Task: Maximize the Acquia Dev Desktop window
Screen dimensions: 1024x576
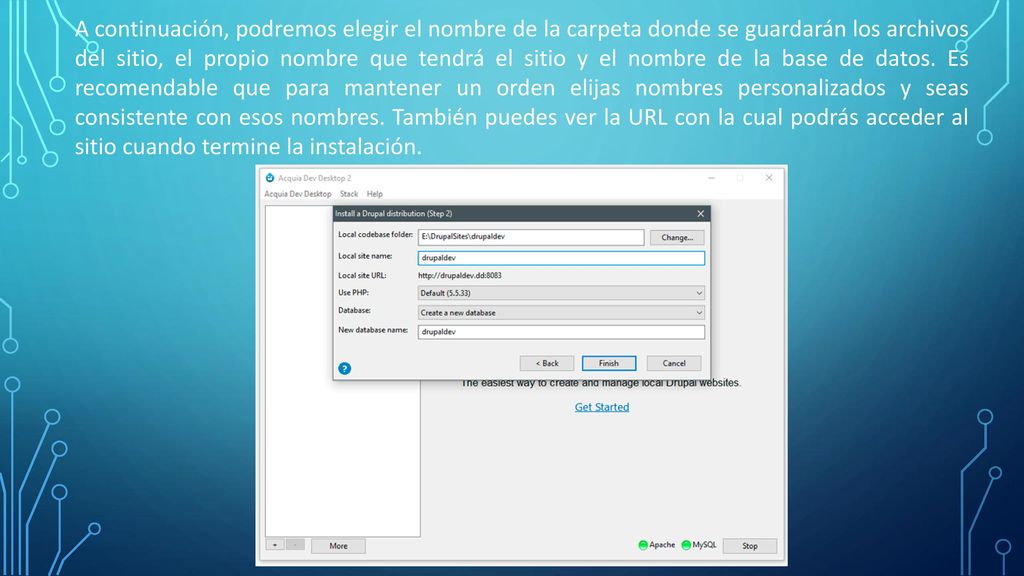Action: click(x=740, y=178)
